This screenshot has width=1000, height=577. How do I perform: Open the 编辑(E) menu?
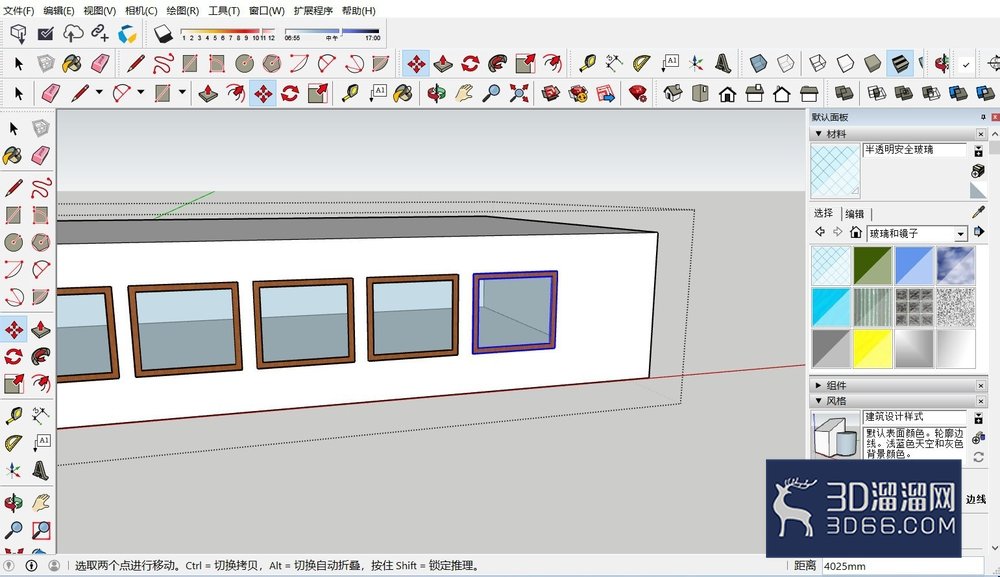point(59,11)
